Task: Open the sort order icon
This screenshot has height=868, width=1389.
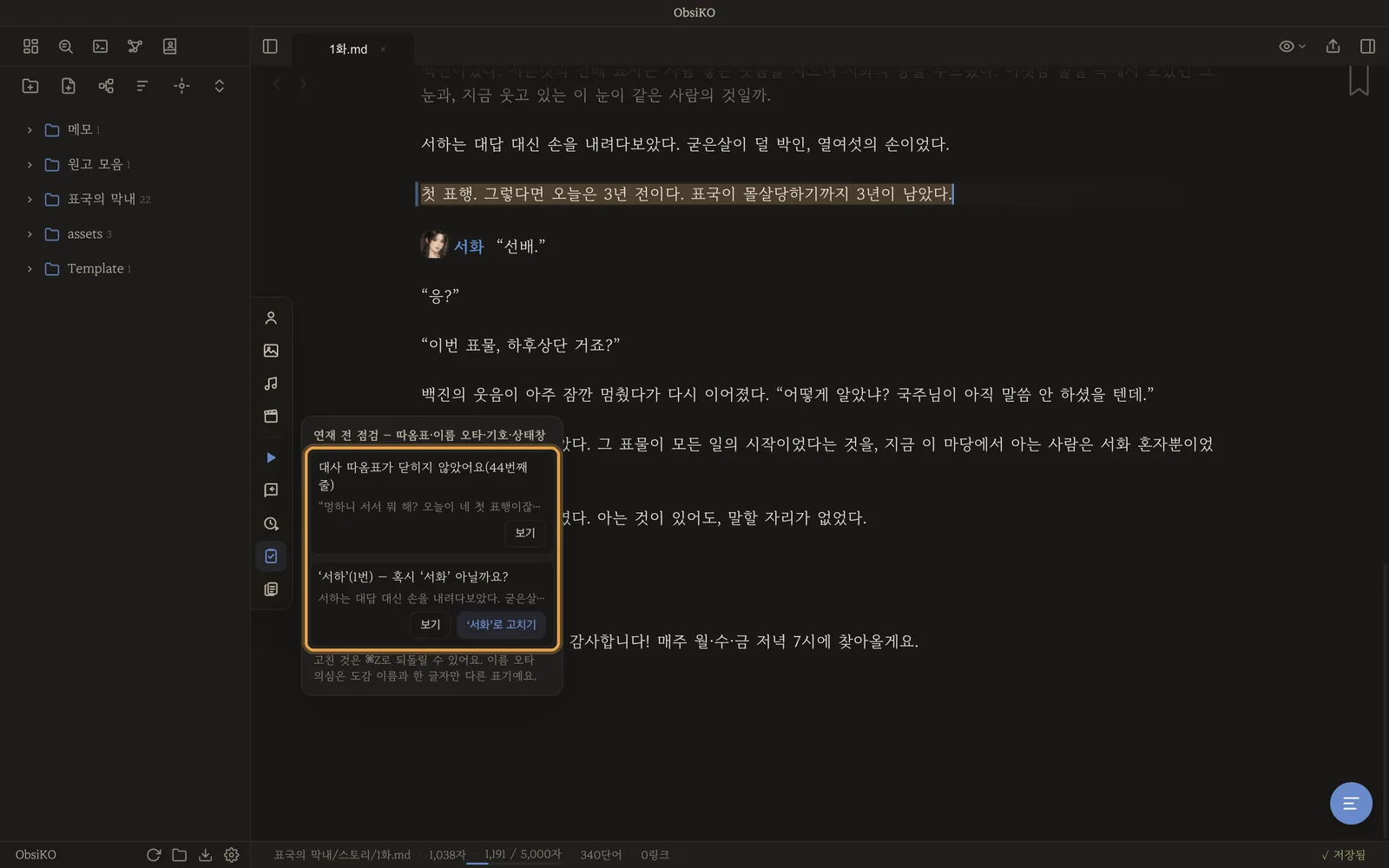Action: (143, 85)
